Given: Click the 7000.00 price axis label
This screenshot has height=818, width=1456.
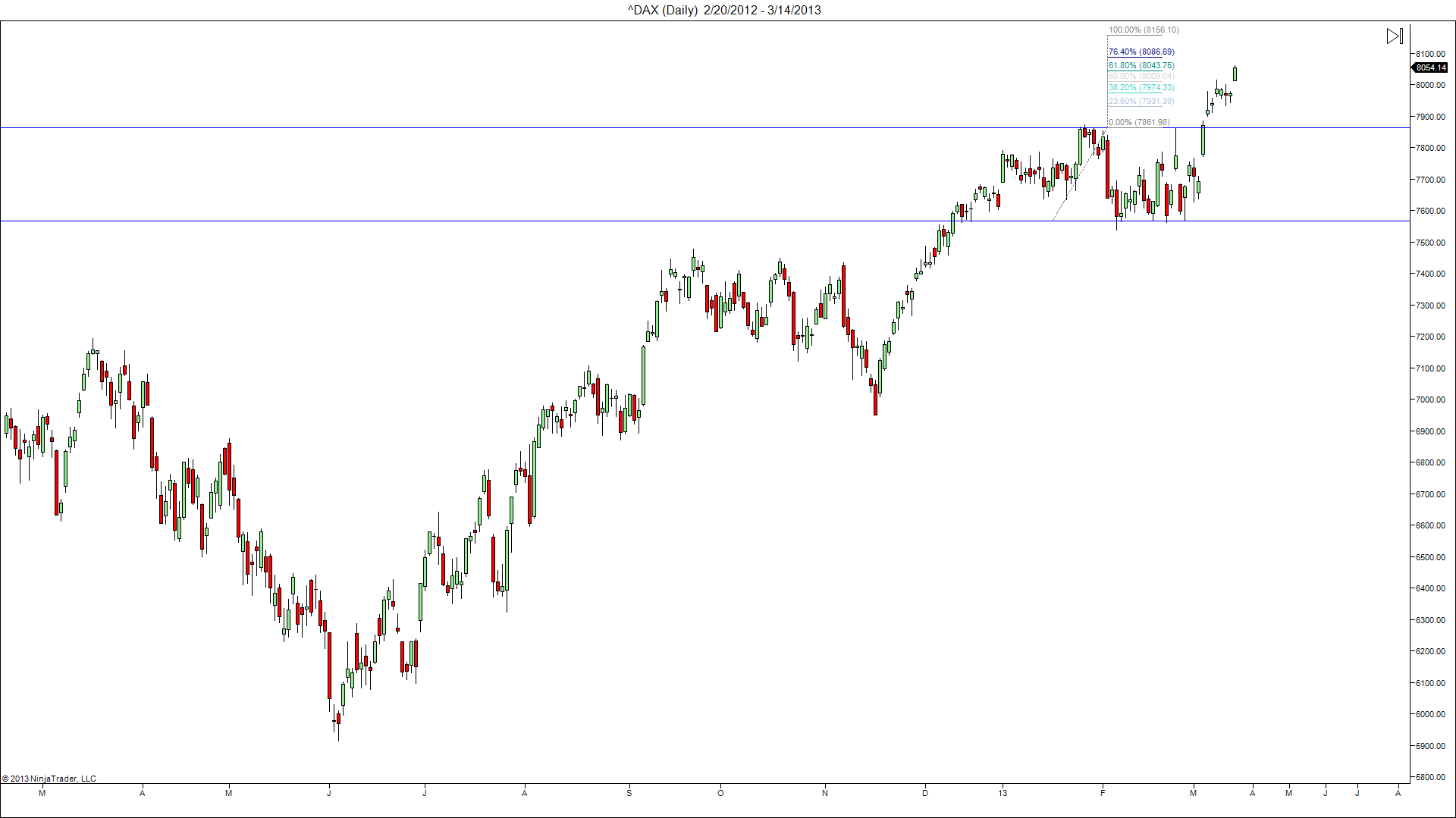Looking at the screenshot, I should point(1430,400).
